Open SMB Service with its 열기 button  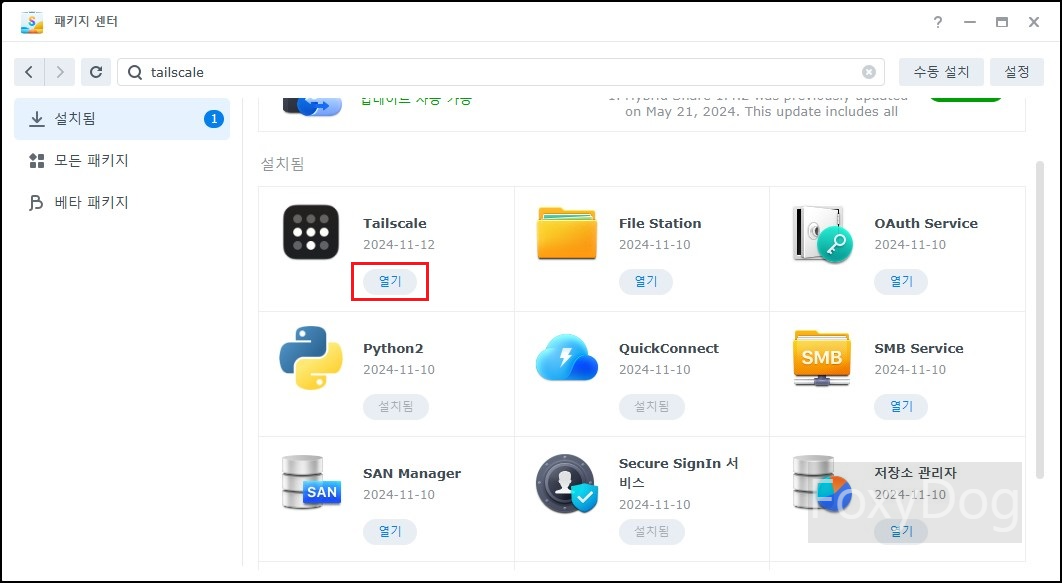[x=901, y=407]
